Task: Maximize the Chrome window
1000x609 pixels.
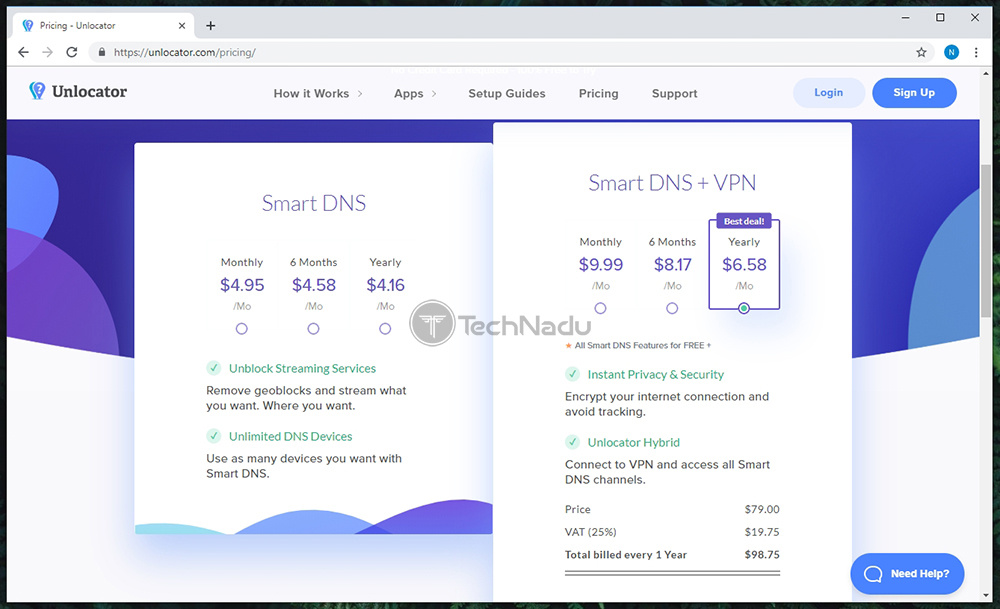Action: pyautogui.click(x=940, y=18)
